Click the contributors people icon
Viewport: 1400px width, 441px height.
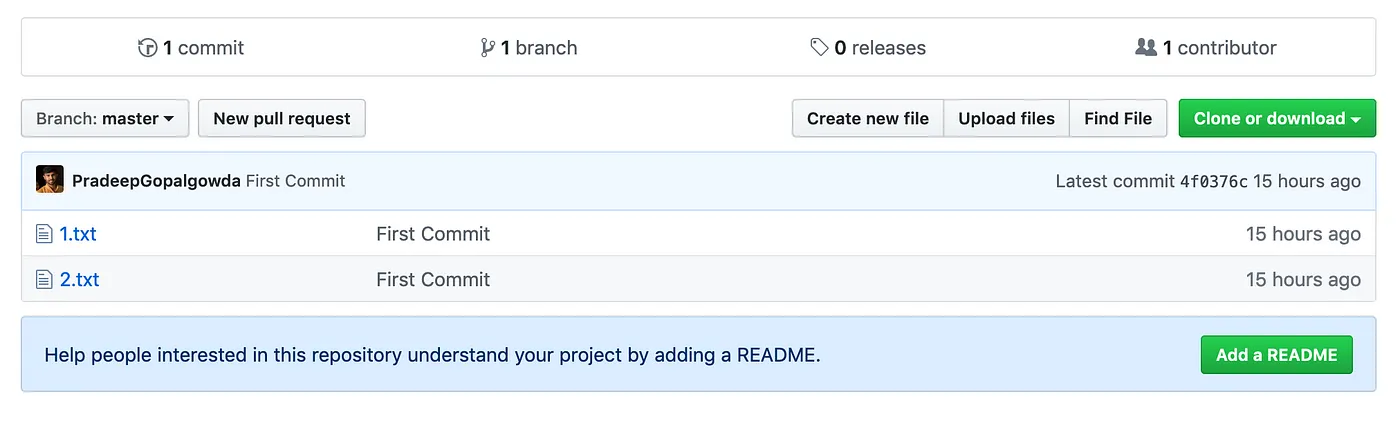(1146, 48)
